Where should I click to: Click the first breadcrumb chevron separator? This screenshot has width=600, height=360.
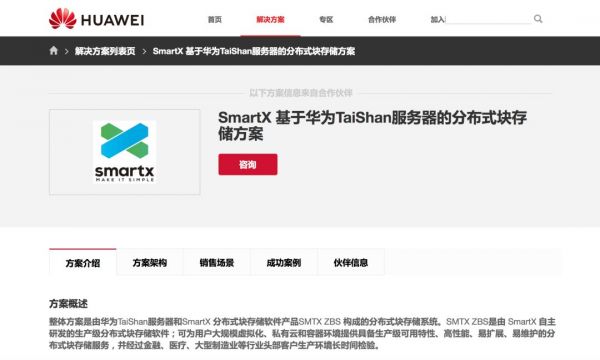[67, 51]
